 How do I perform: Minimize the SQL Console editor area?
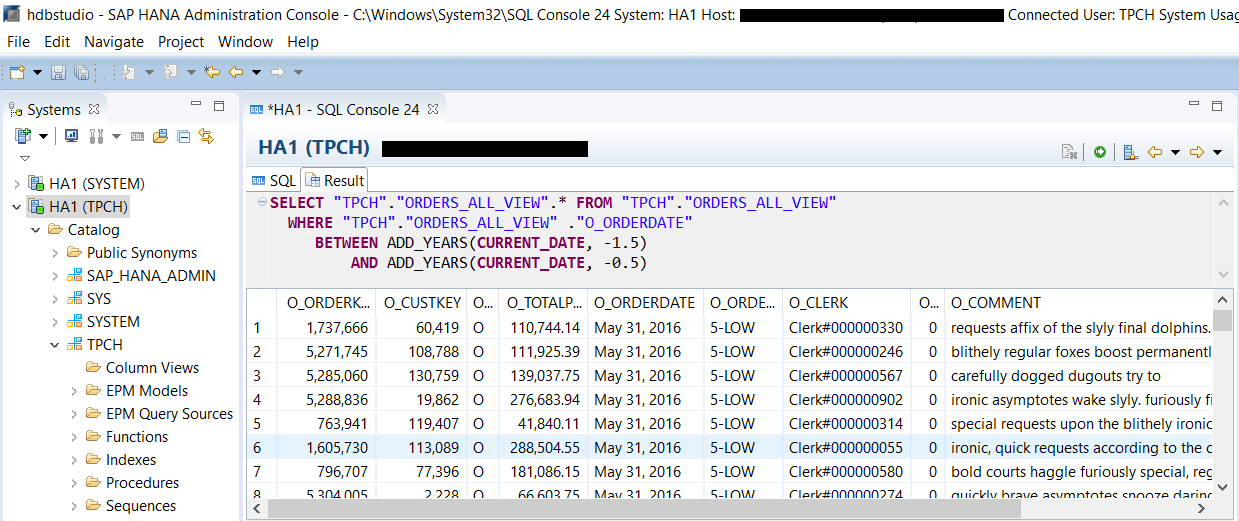(1194, 105)
